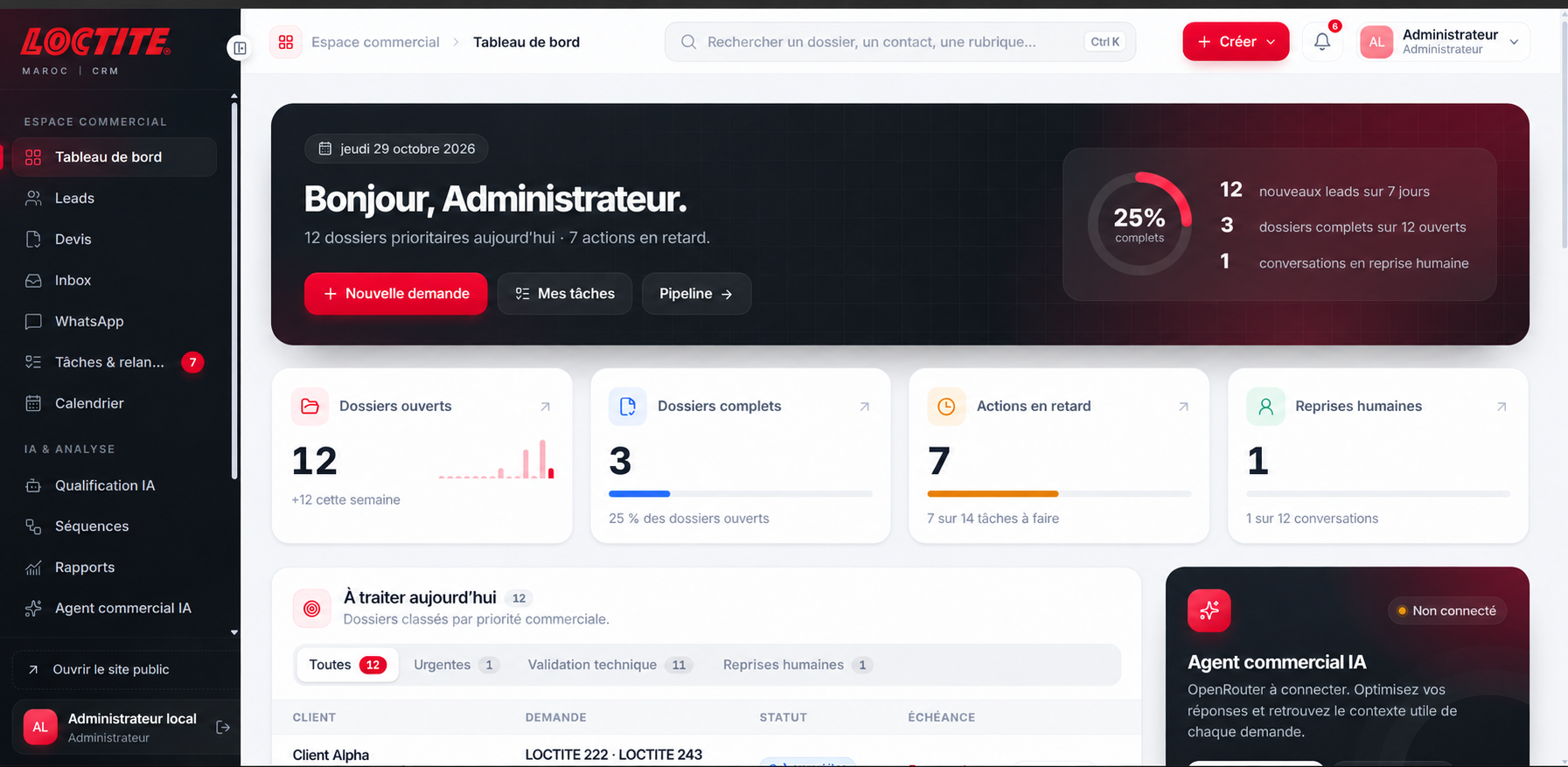Click the logout icon next to Administrateur local
This screenshot has height=767, width=1568.
[223, 727]
